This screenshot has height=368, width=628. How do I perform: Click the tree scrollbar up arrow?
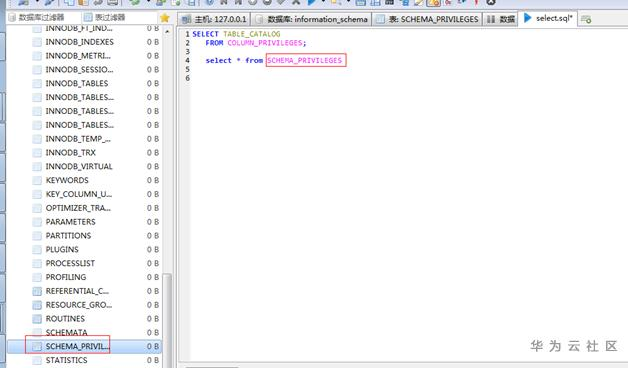point(167,31)
